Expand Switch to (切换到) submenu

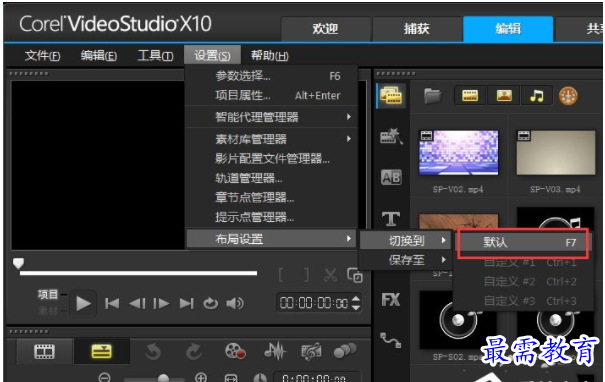(406, 241)
